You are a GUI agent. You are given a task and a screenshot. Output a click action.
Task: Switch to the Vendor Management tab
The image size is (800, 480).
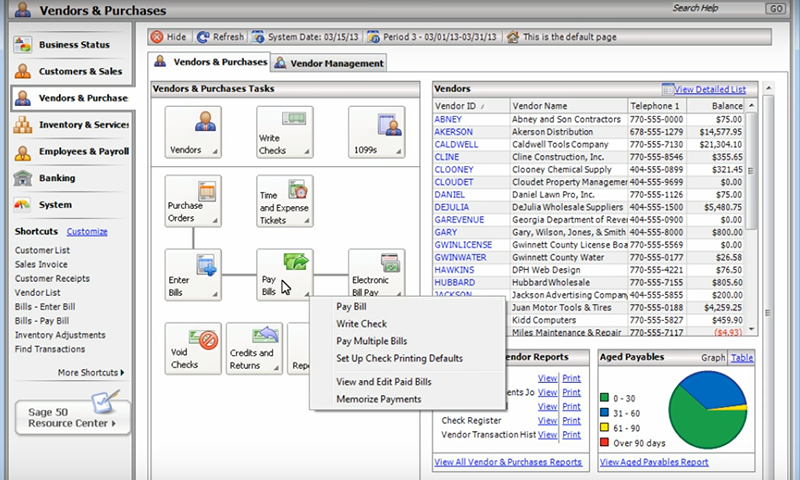click(x=328, y=63)
